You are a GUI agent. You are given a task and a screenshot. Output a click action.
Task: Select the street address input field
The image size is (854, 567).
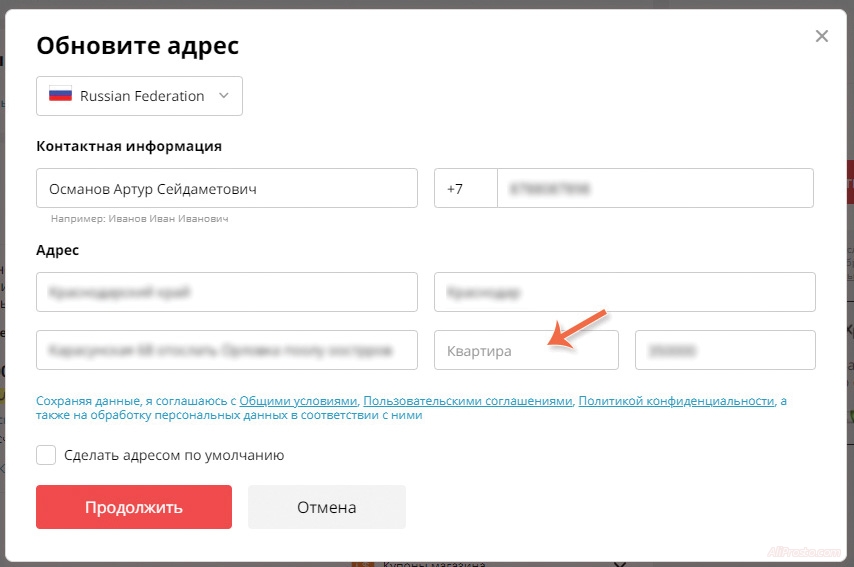click(226, 350)
